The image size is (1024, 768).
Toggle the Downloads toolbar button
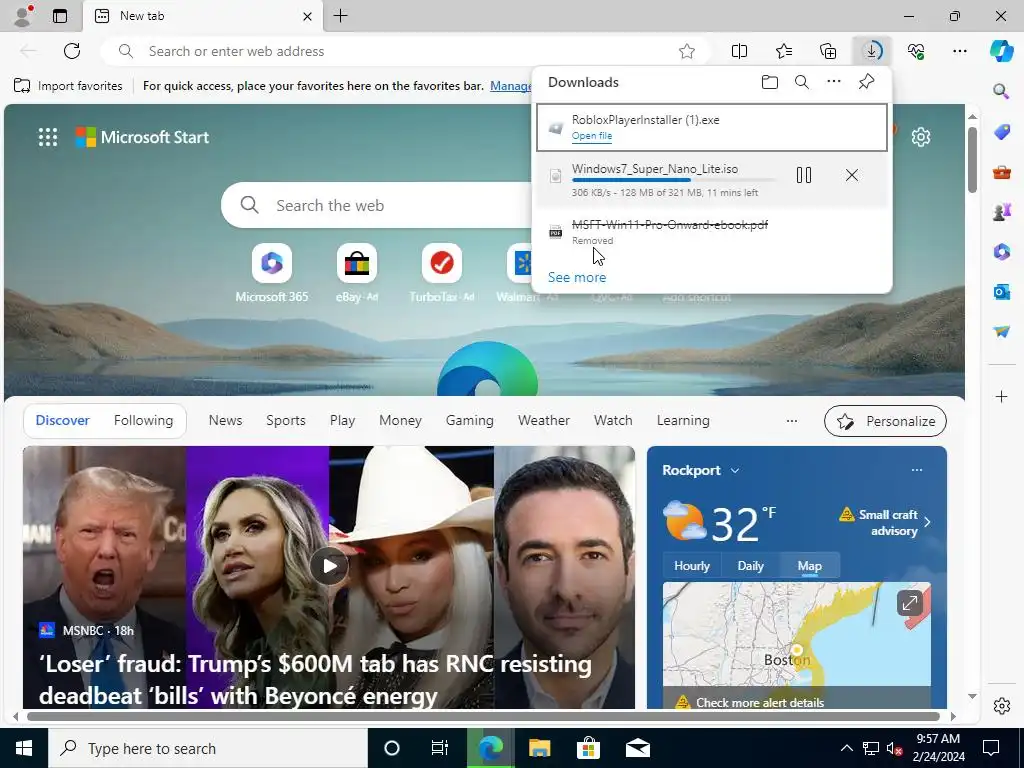pyautogui.click(x=872, y=51)
